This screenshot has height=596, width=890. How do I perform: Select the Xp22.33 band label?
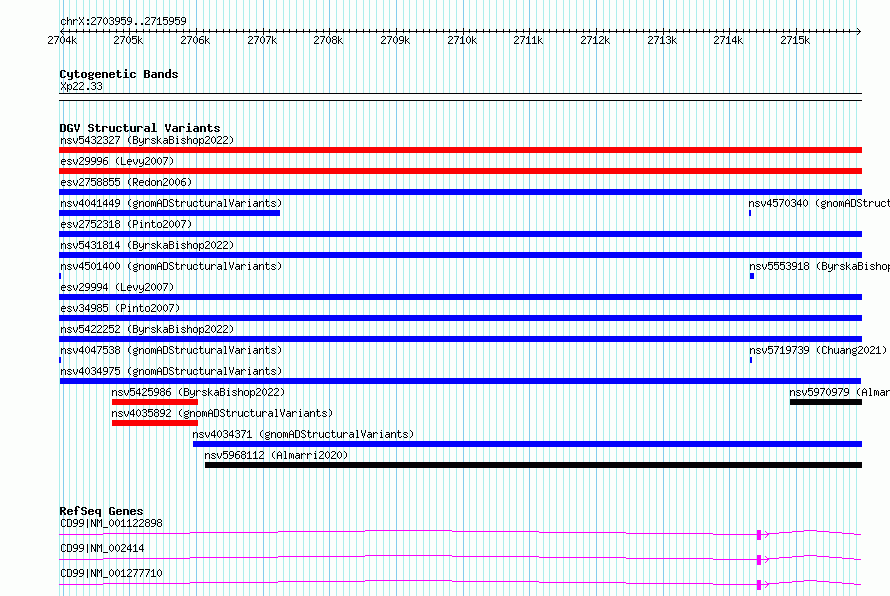click(81, 87)
